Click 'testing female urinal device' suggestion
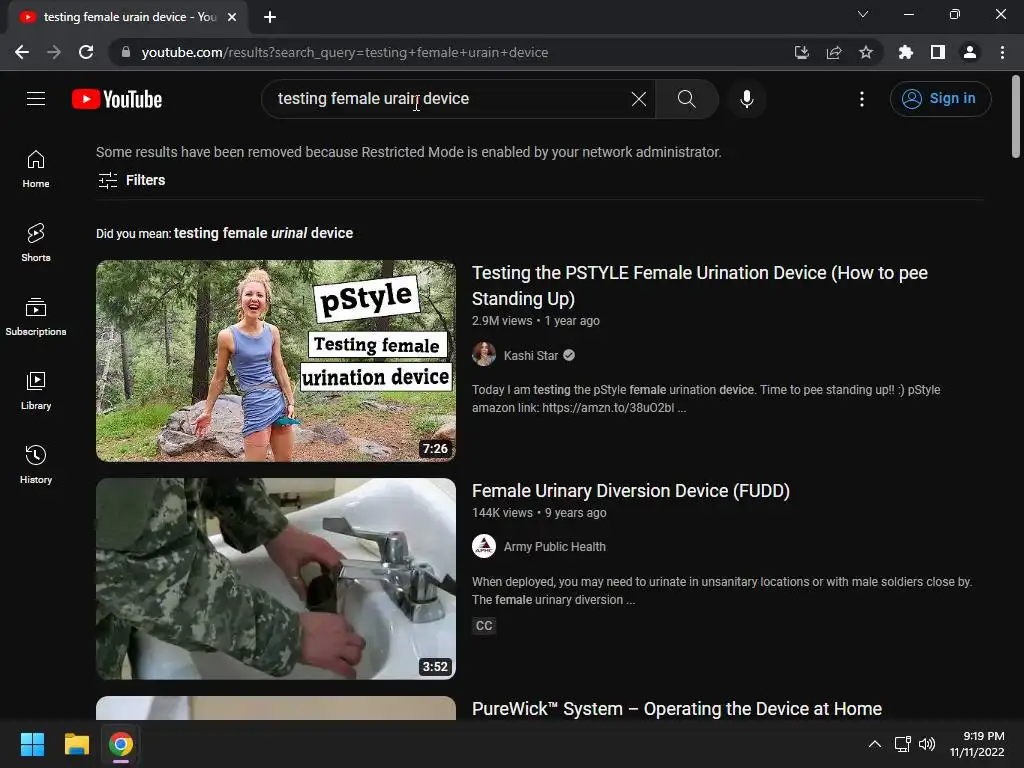 coord(263,233)
